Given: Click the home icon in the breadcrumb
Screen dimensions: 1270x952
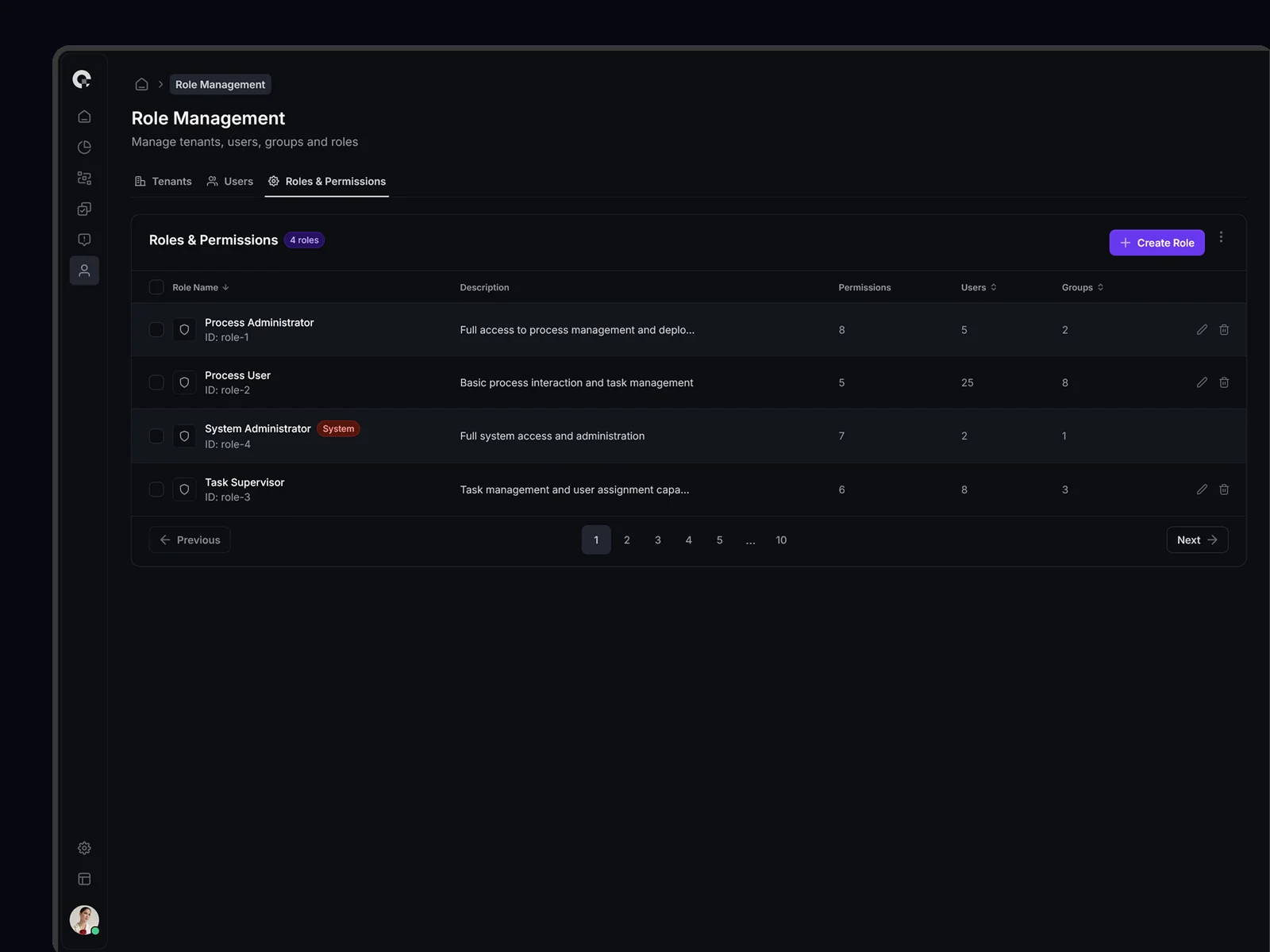Looking at the screenshot, I should click(x=141, y=84).
